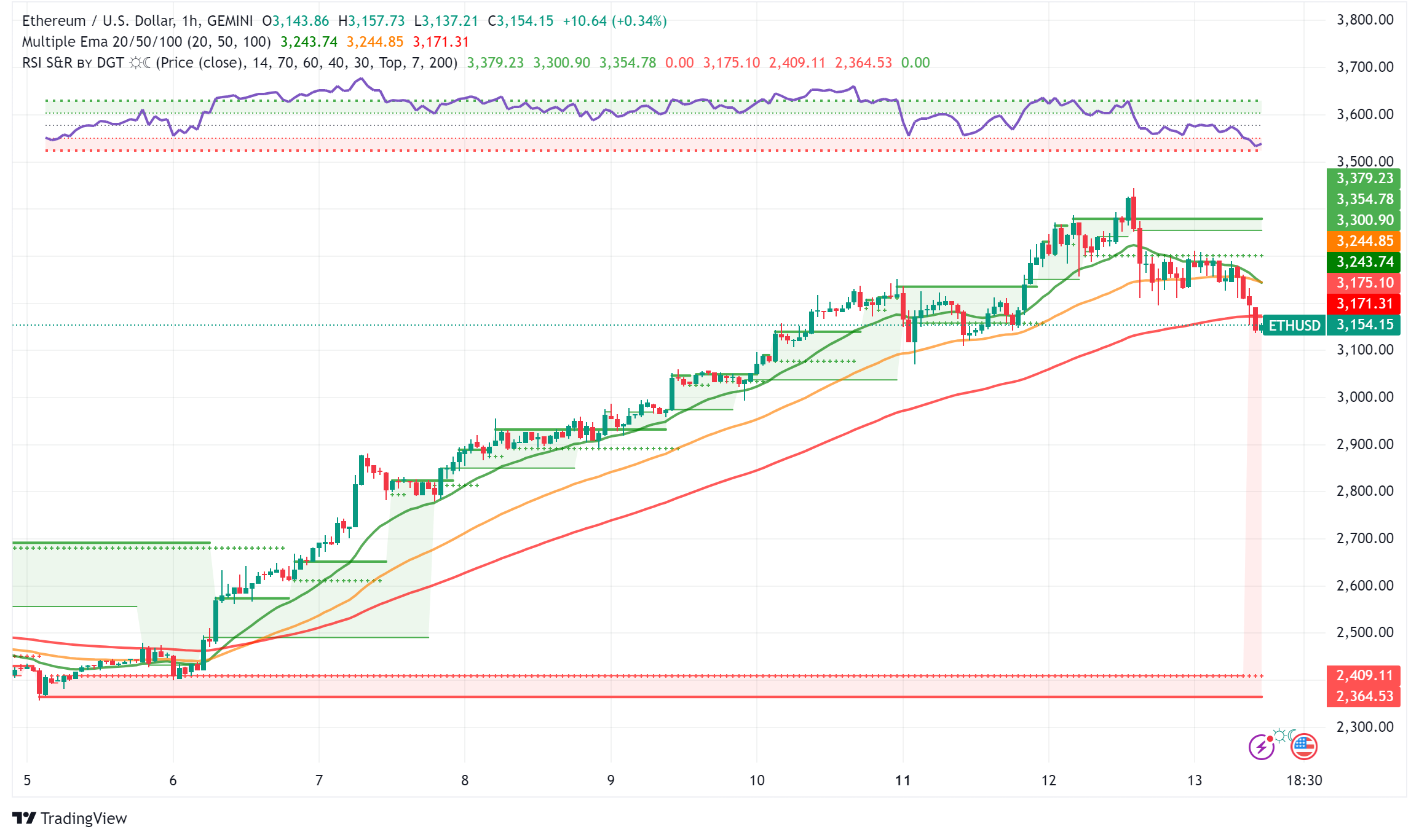Click the red 2,364.53 support label
1419x840 pixels.
(x=1364, y=697)
